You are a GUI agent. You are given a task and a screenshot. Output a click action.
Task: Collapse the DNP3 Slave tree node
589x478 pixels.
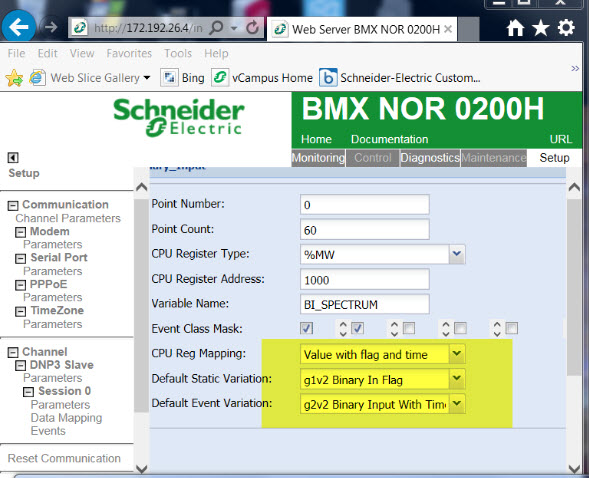(x=20, y=365)
